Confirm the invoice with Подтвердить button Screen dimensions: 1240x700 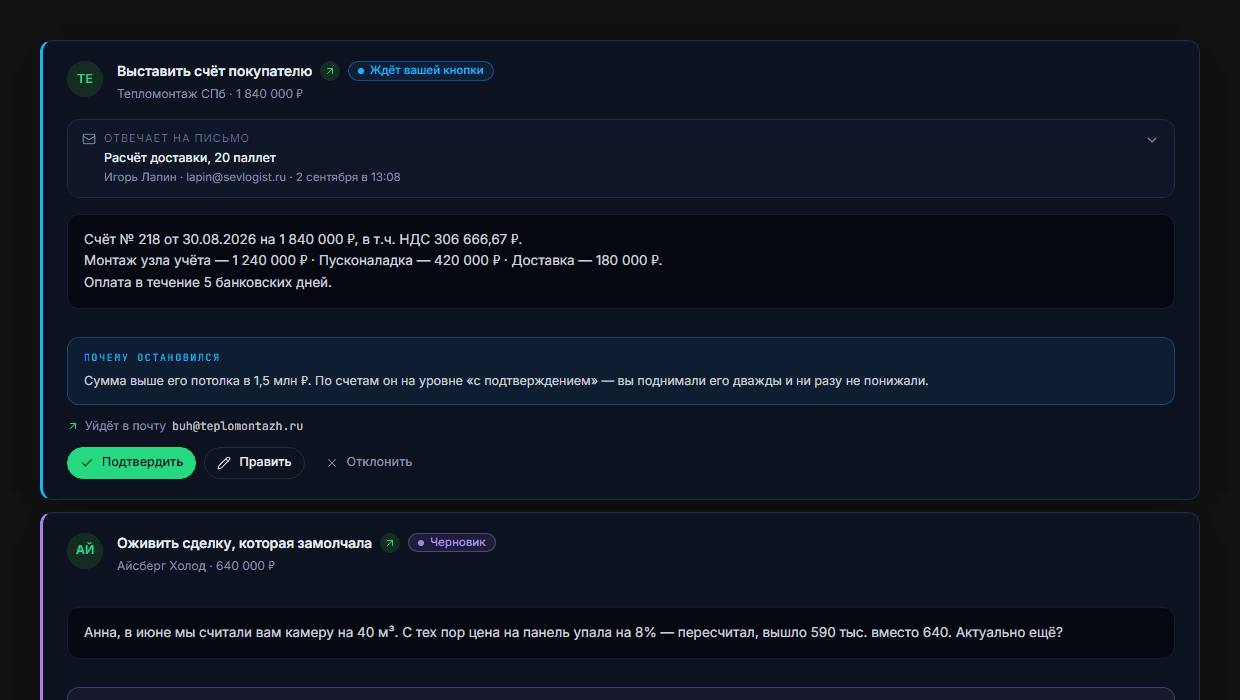tap(131, 463)
